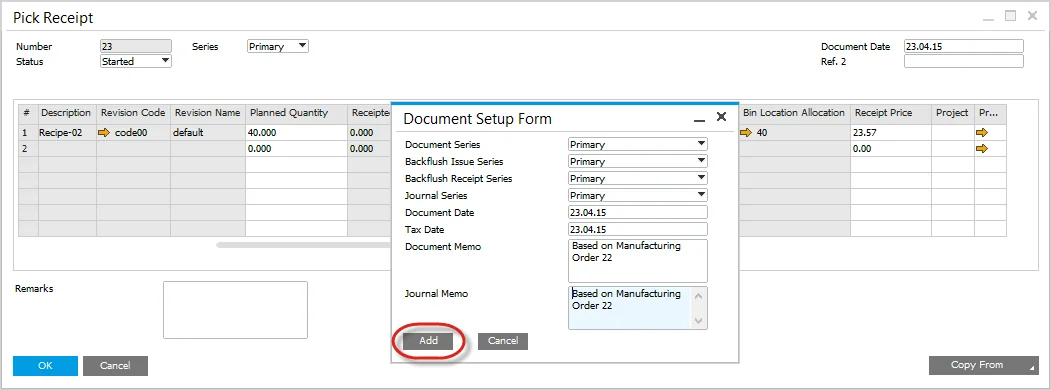This screenshot has width=1051, height=390.
Task: Click the Revision Name column header
Action: (x=208, y=113)
